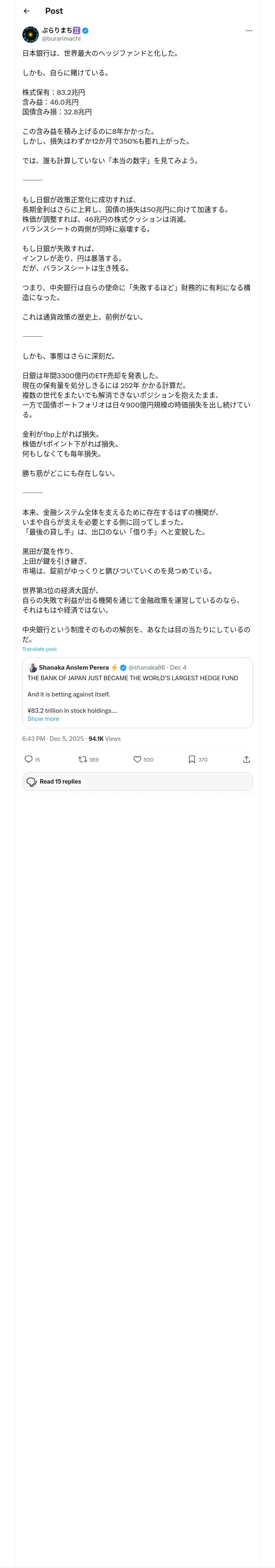This screenshot has width=275, height=1568.
Task: Click the share upload icon
Action: coord(246,759)
